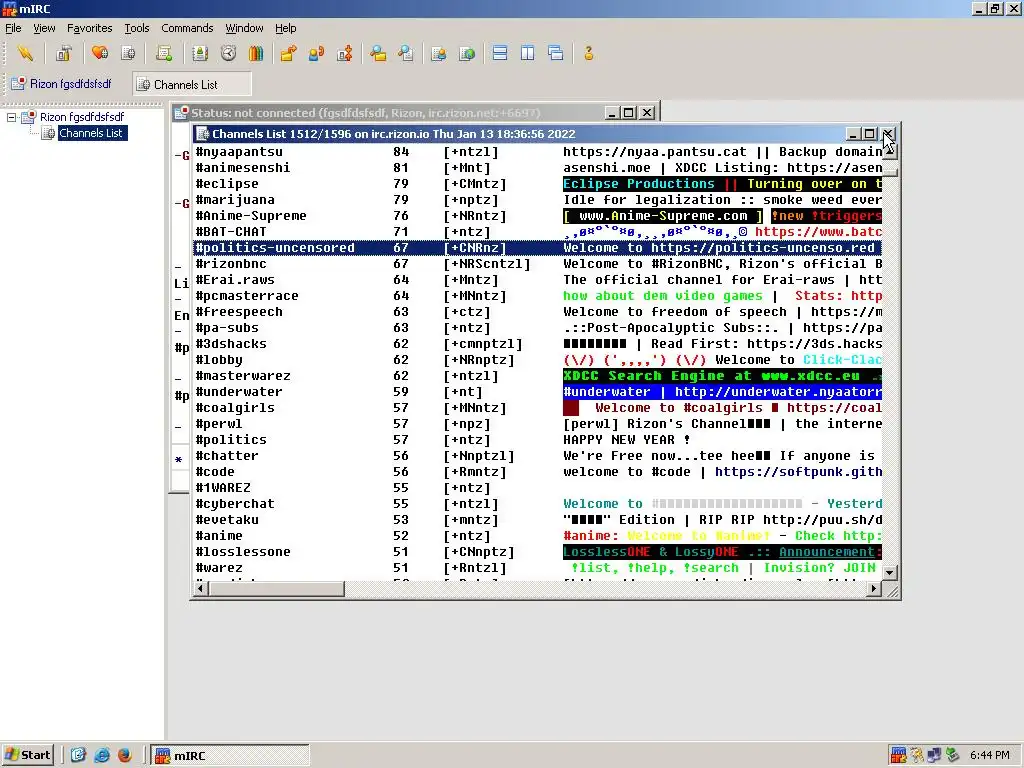1024x768 pixels.
Task: Open Favorites heart icon in toolbar
Action: (100, 54)
